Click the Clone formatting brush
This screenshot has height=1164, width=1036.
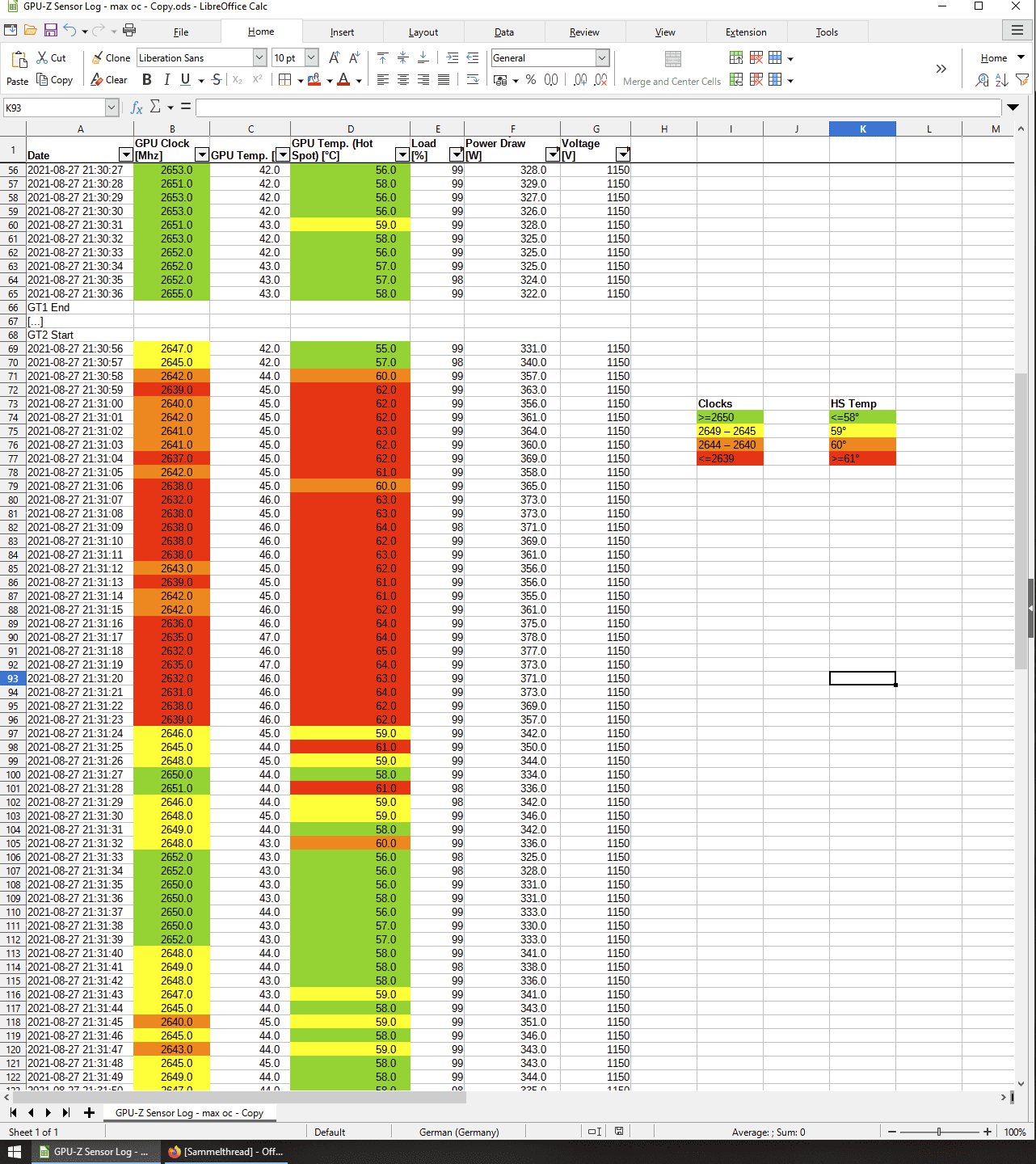click(x=110, y=58)
